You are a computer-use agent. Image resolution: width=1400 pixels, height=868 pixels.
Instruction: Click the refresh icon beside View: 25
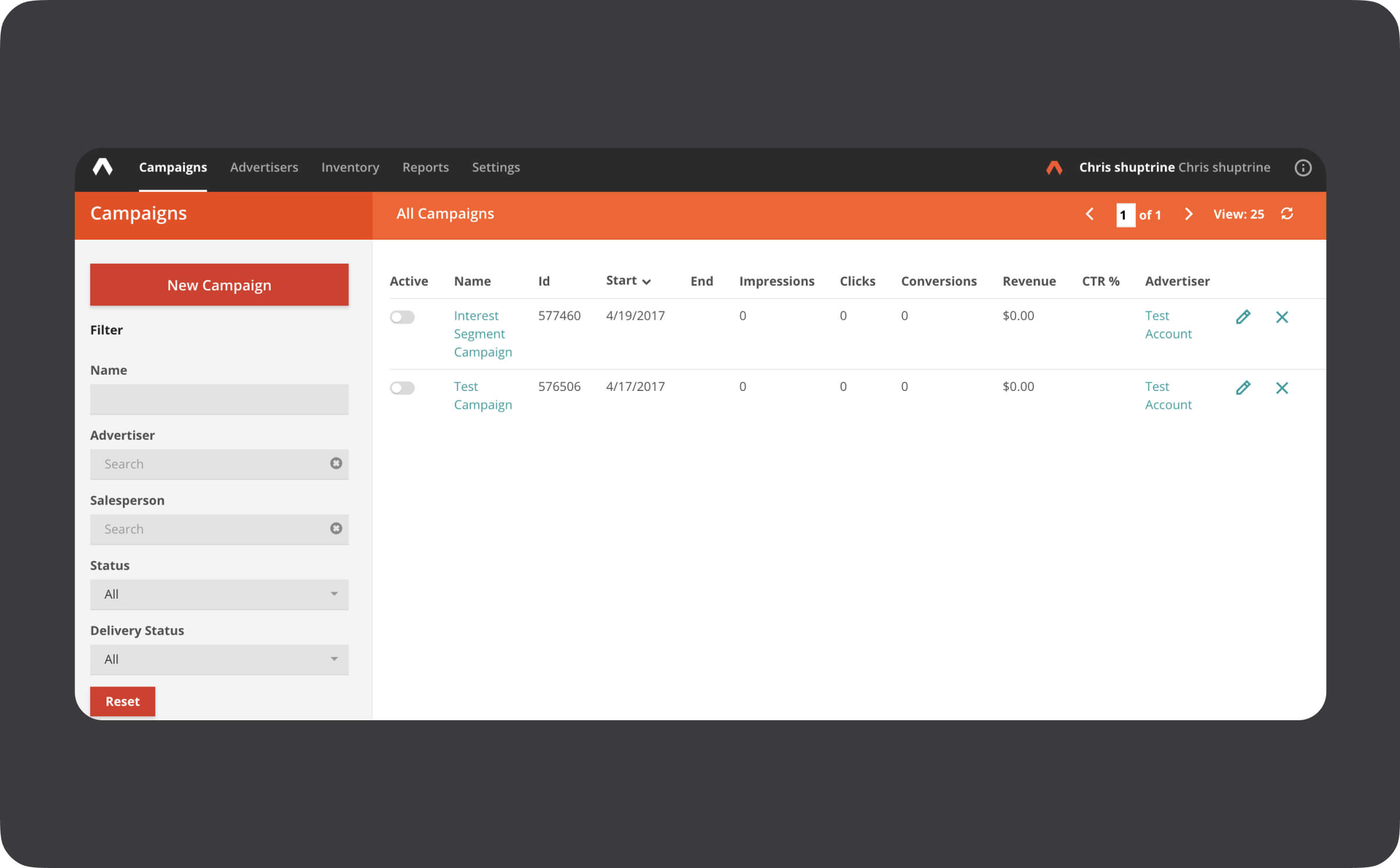point(1287,214)
